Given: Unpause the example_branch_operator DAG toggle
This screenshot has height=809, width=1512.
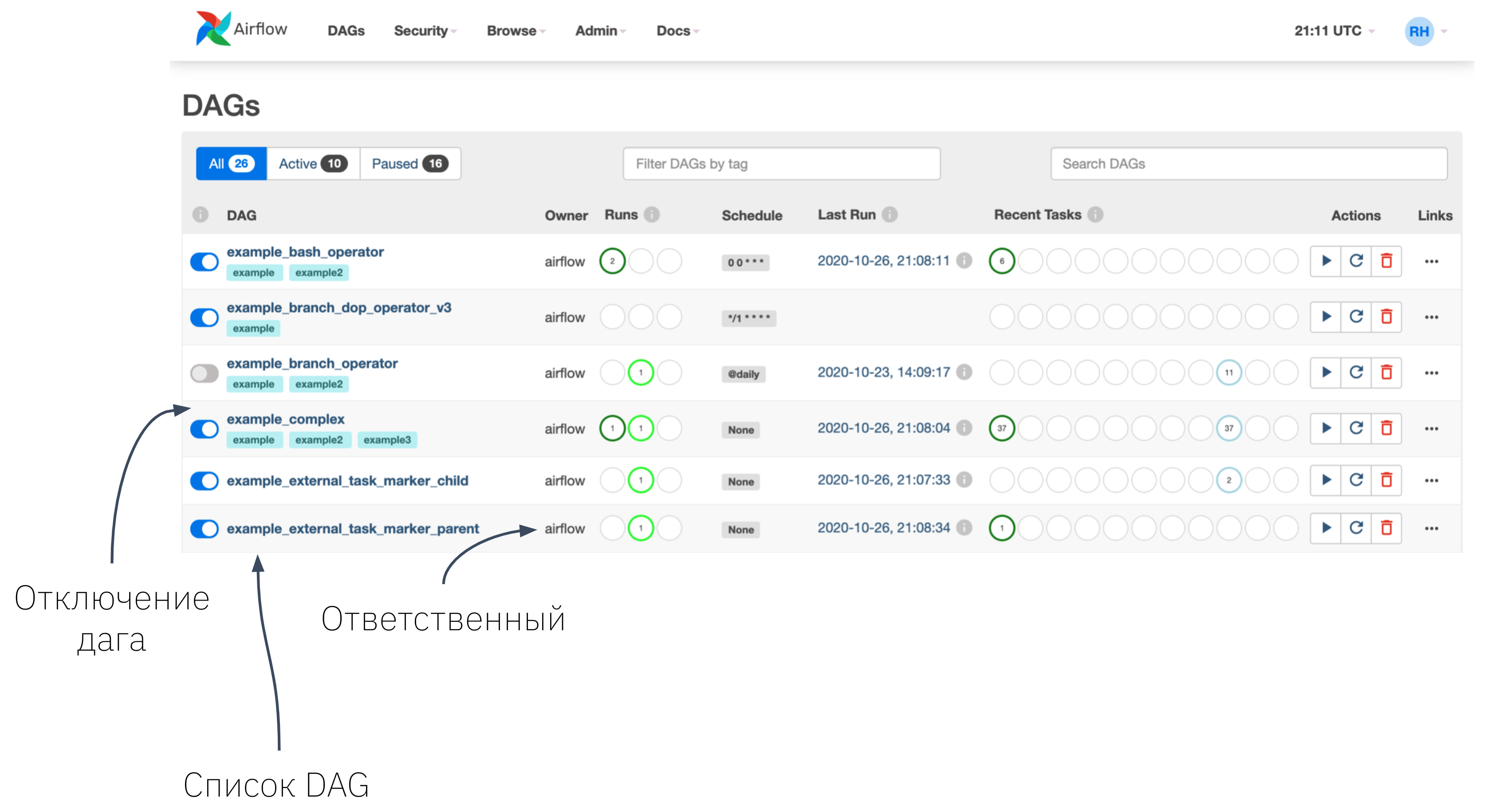Looking at the screenshot, I should pyautogui.click(x=204, y=373).
